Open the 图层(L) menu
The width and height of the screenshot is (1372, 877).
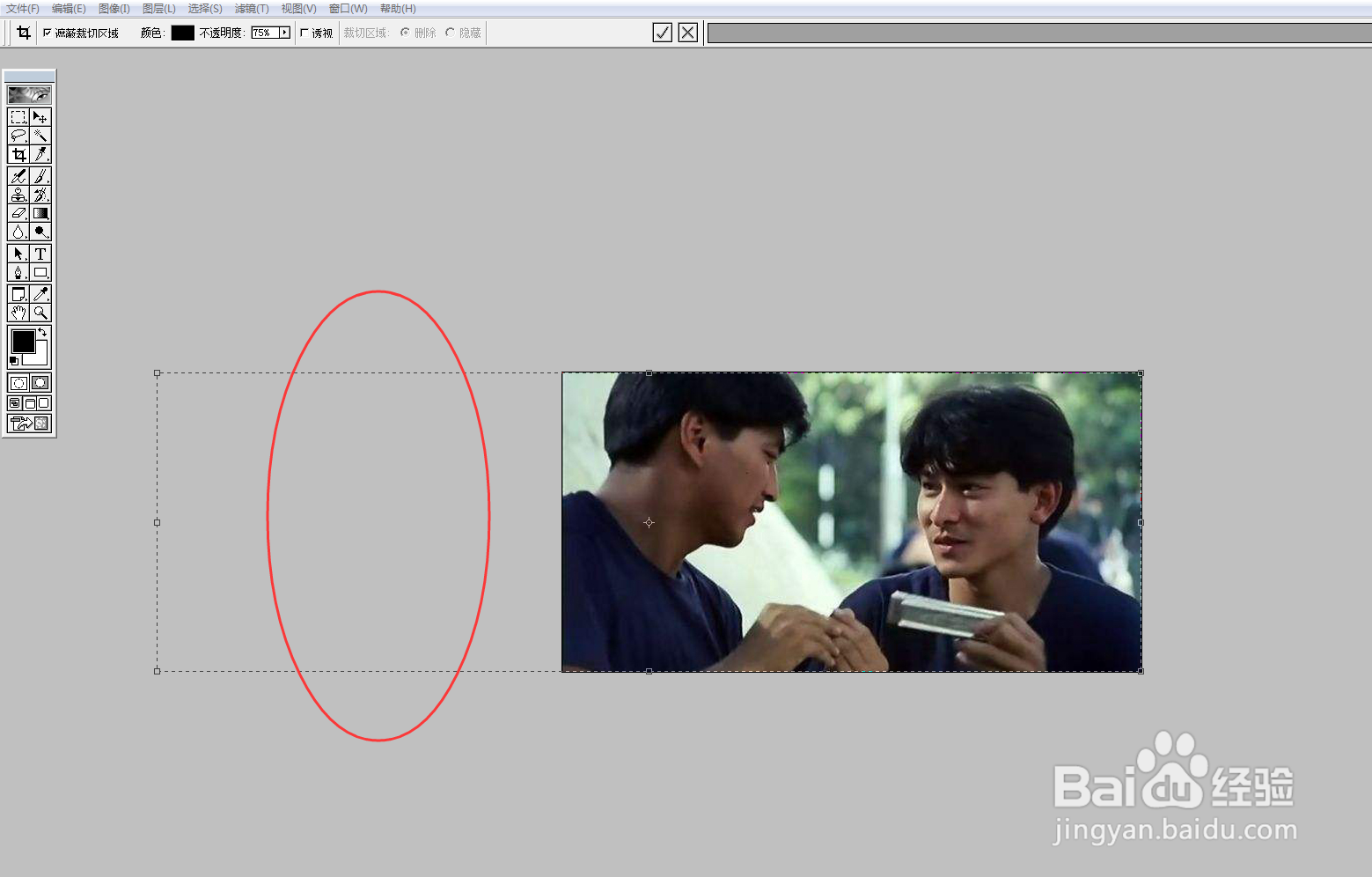click(x=159, y=8)
